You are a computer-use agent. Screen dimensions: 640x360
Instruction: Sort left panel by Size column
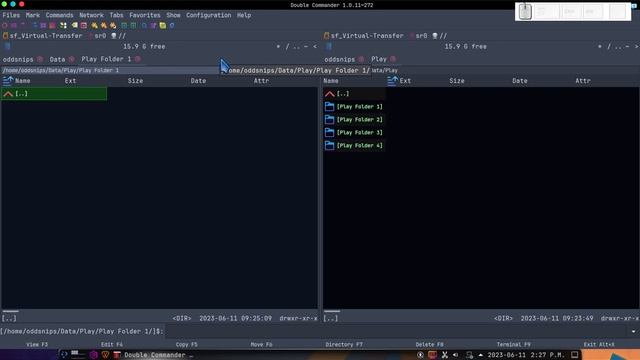pos(135,81)
